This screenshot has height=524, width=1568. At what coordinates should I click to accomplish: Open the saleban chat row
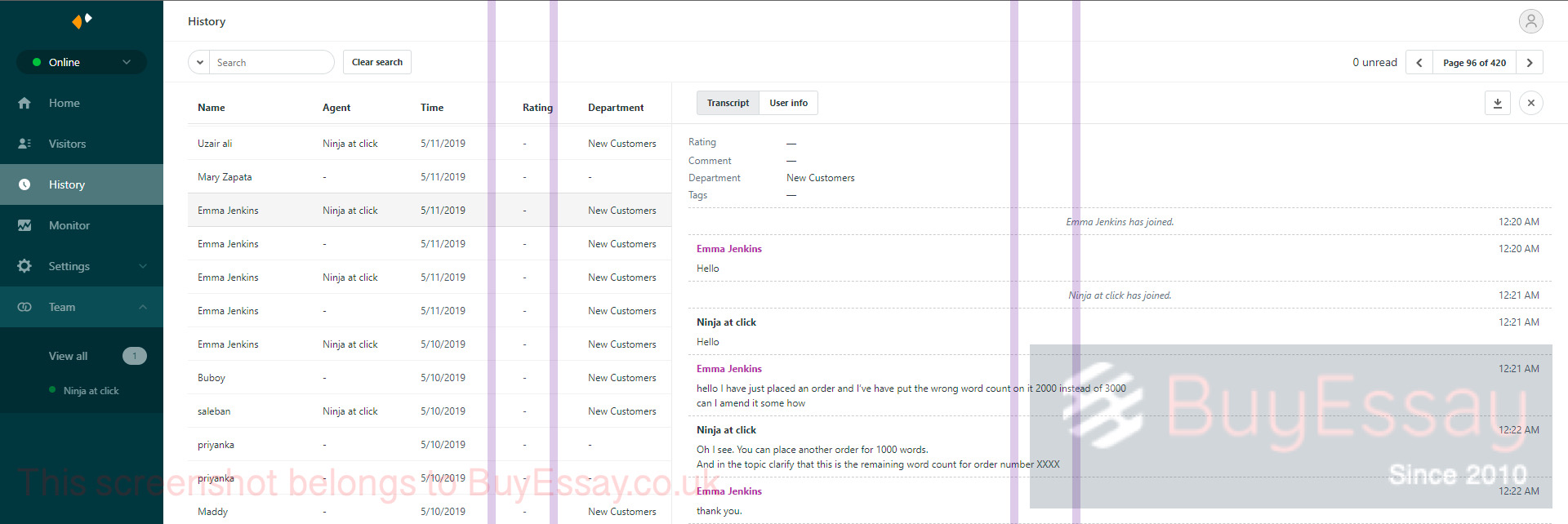coord(430,411)
